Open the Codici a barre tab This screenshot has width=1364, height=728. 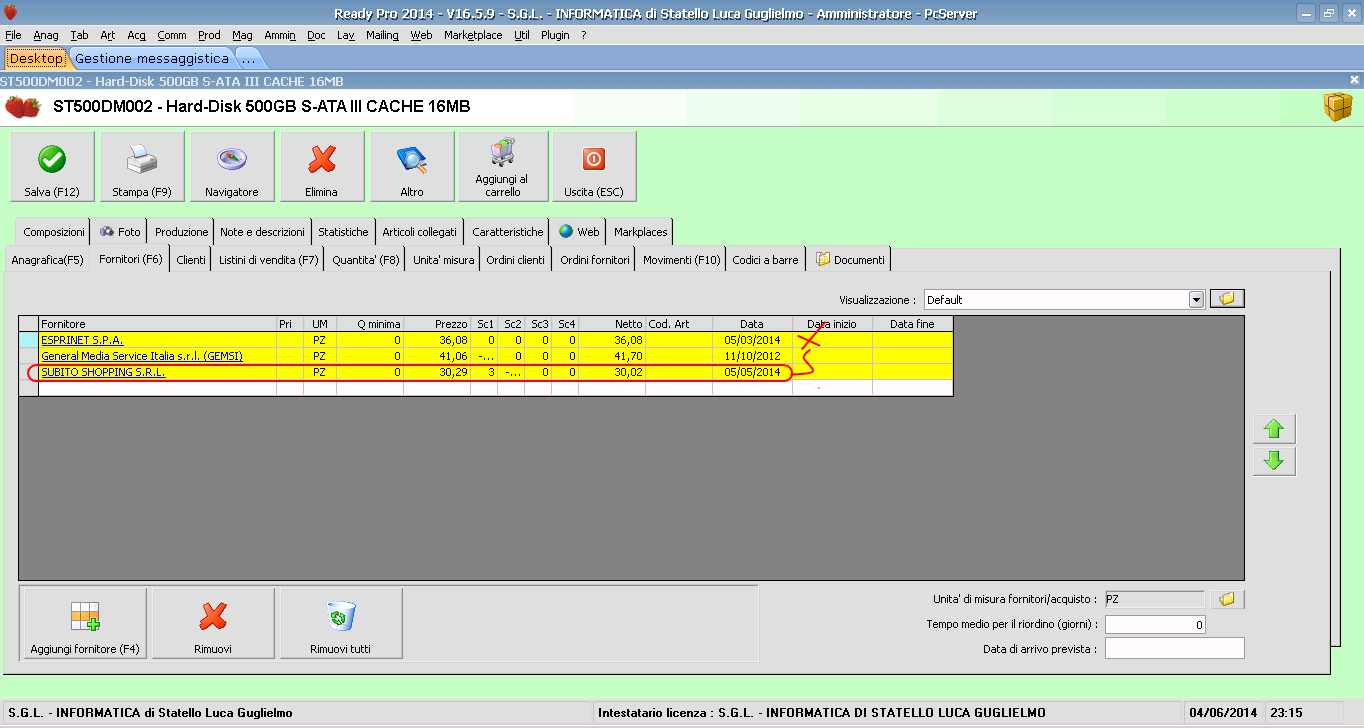tap(765, 260)
